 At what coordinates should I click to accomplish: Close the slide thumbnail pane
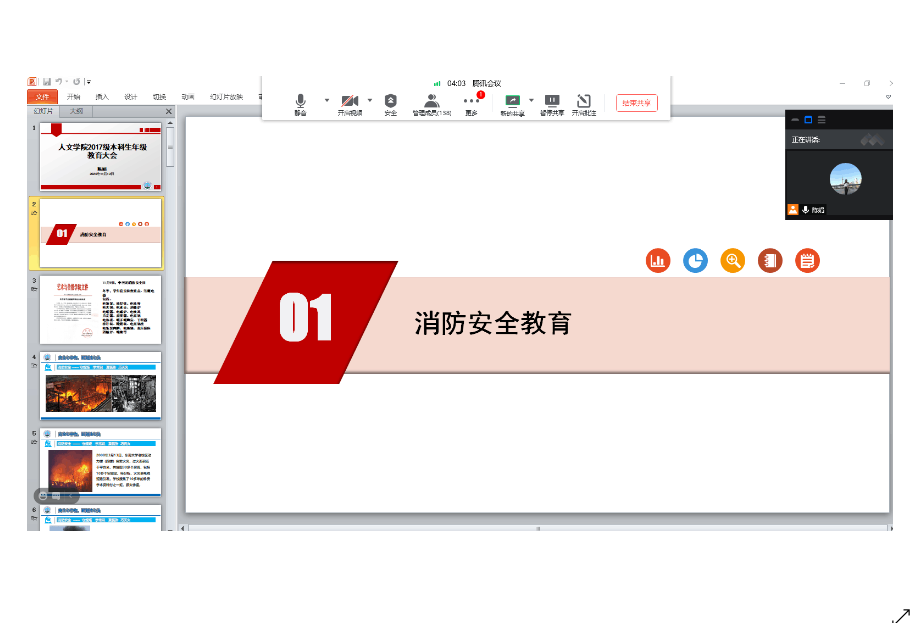tap(169, 112)
